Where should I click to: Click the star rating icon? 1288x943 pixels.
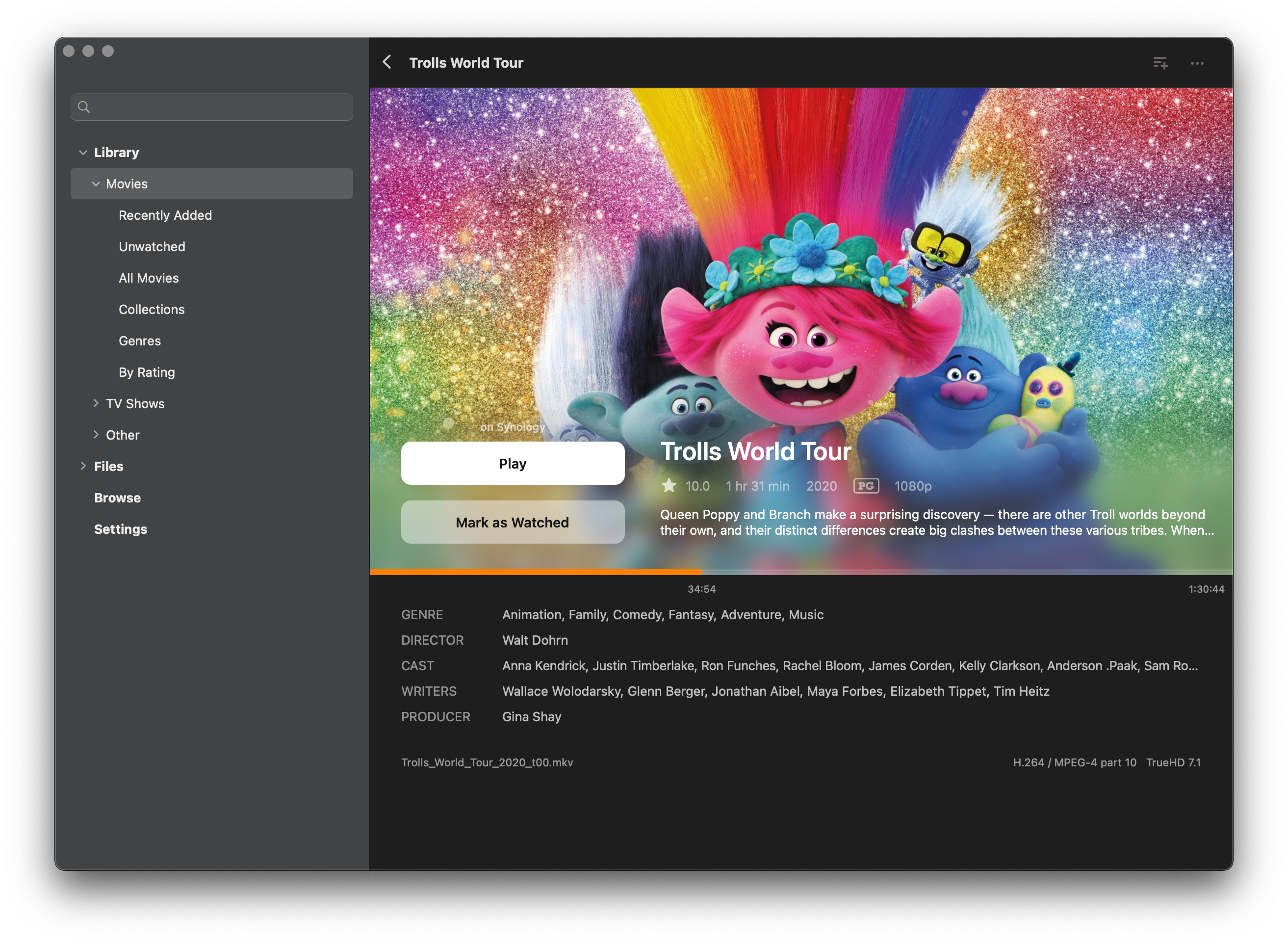coord(669,486)
